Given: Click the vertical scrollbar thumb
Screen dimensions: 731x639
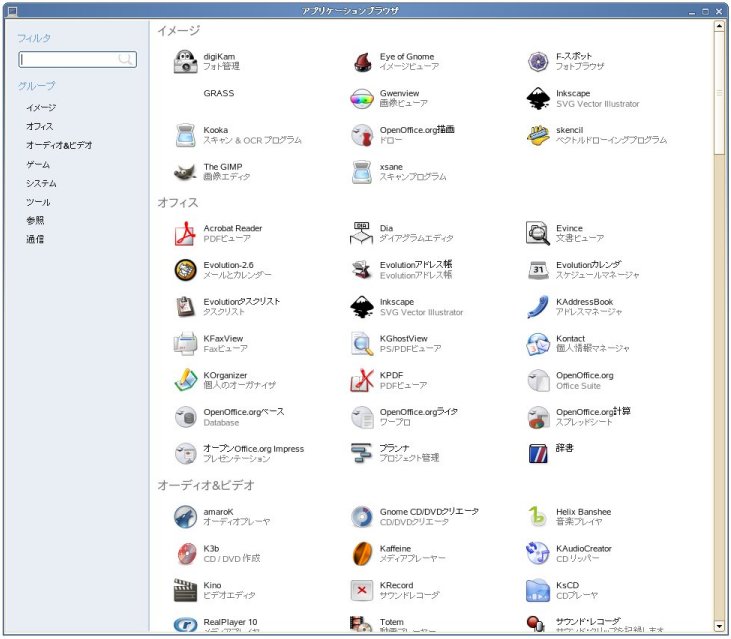Looking at the screenshot, I should [719, 92].
